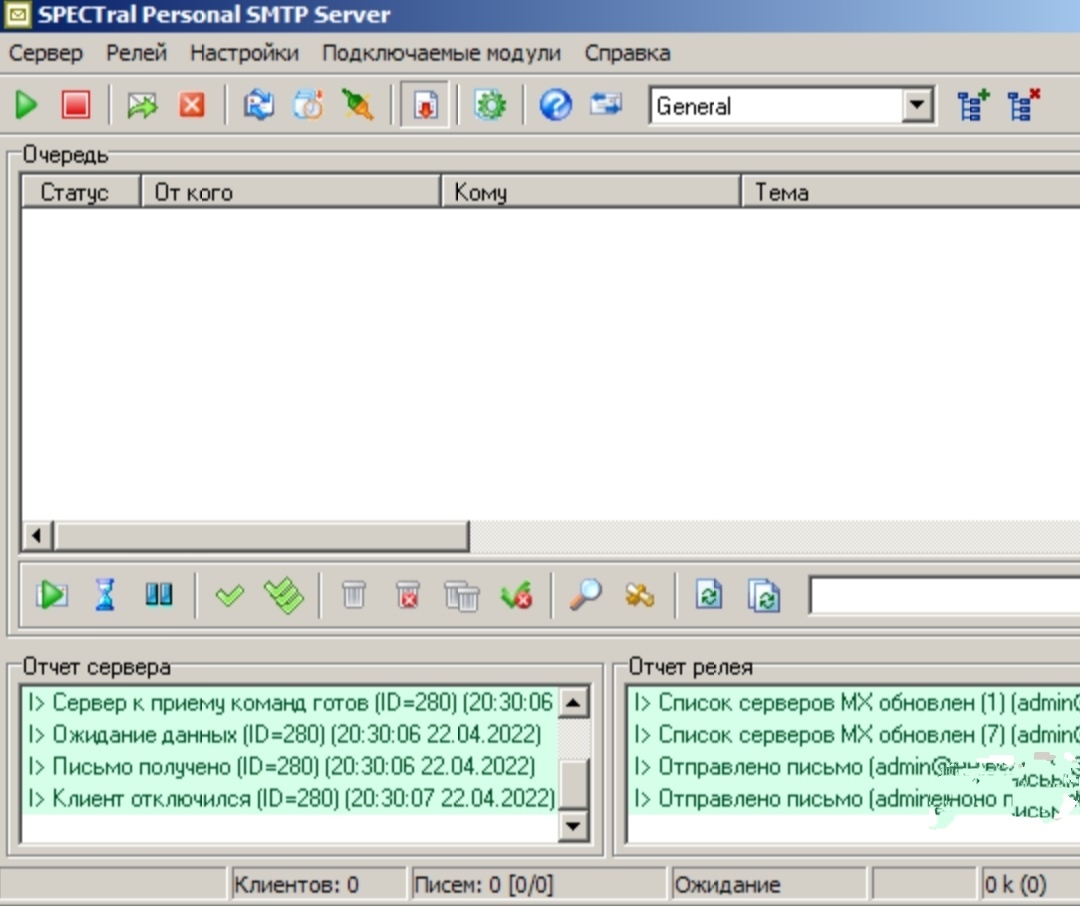1080x906 pixels.
Task: Select the 'Список серверов MX обновлен (7)' relay line
Action: (854, 734)
